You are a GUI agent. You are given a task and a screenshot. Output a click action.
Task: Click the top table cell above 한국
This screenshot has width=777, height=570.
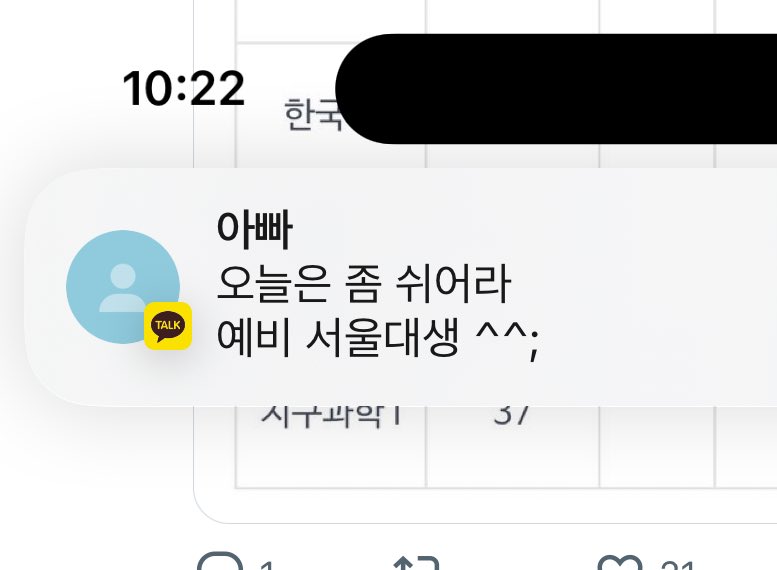tap(331, 21)
